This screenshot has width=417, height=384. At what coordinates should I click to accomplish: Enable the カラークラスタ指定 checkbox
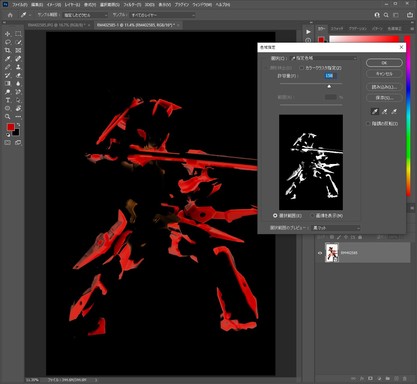tap(301, 68)
